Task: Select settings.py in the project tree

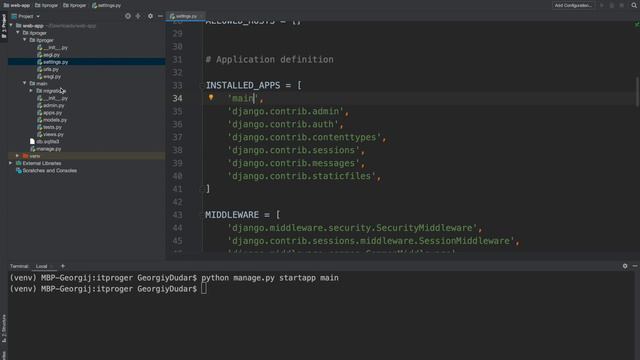Action: click(x=53, y=62)
